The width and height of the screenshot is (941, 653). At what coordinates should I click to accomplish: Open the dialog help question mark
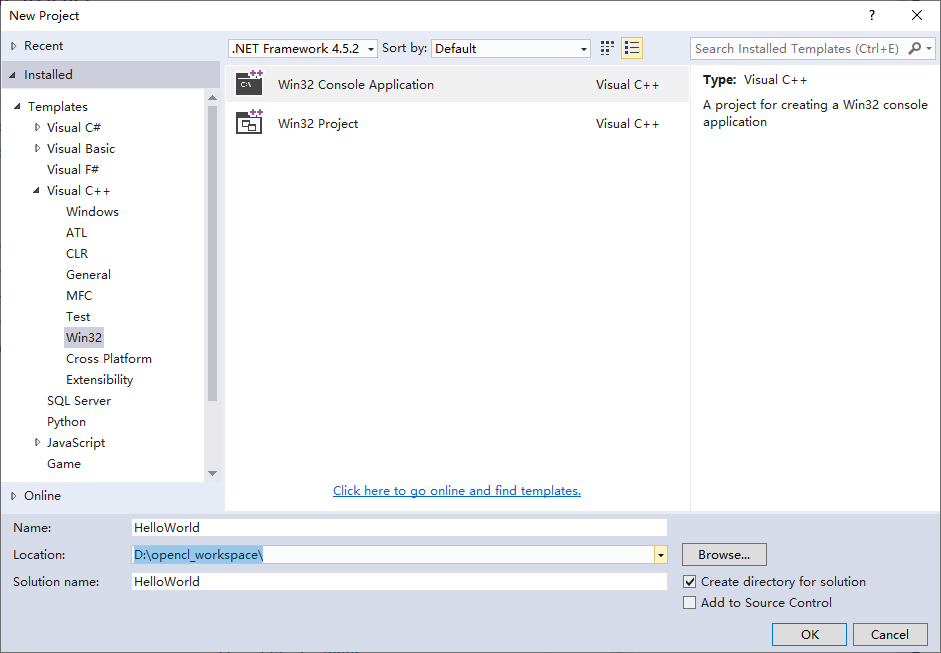(871, 15)
